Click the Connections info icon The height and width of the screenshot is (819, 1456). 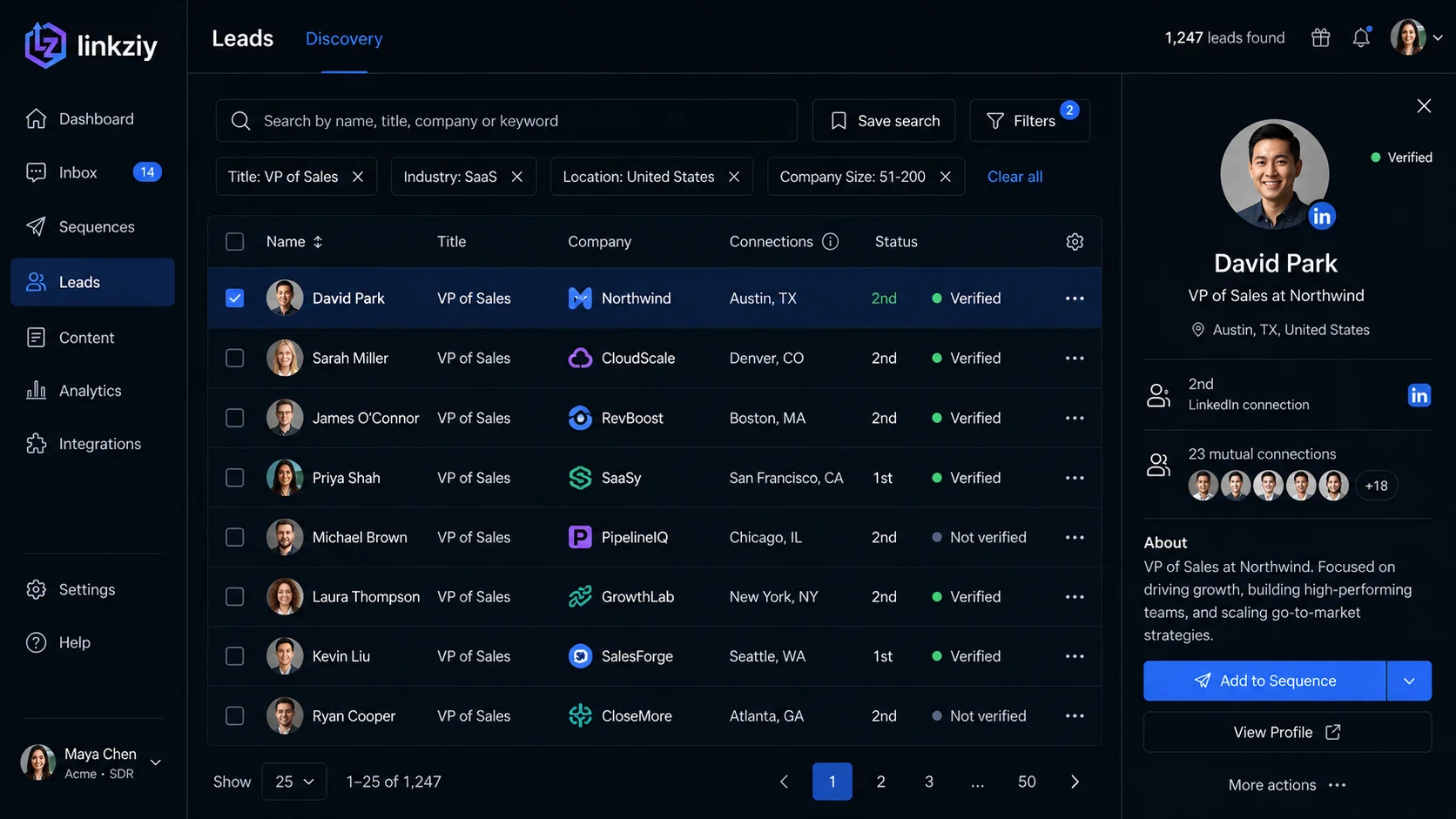coord(830,241)
